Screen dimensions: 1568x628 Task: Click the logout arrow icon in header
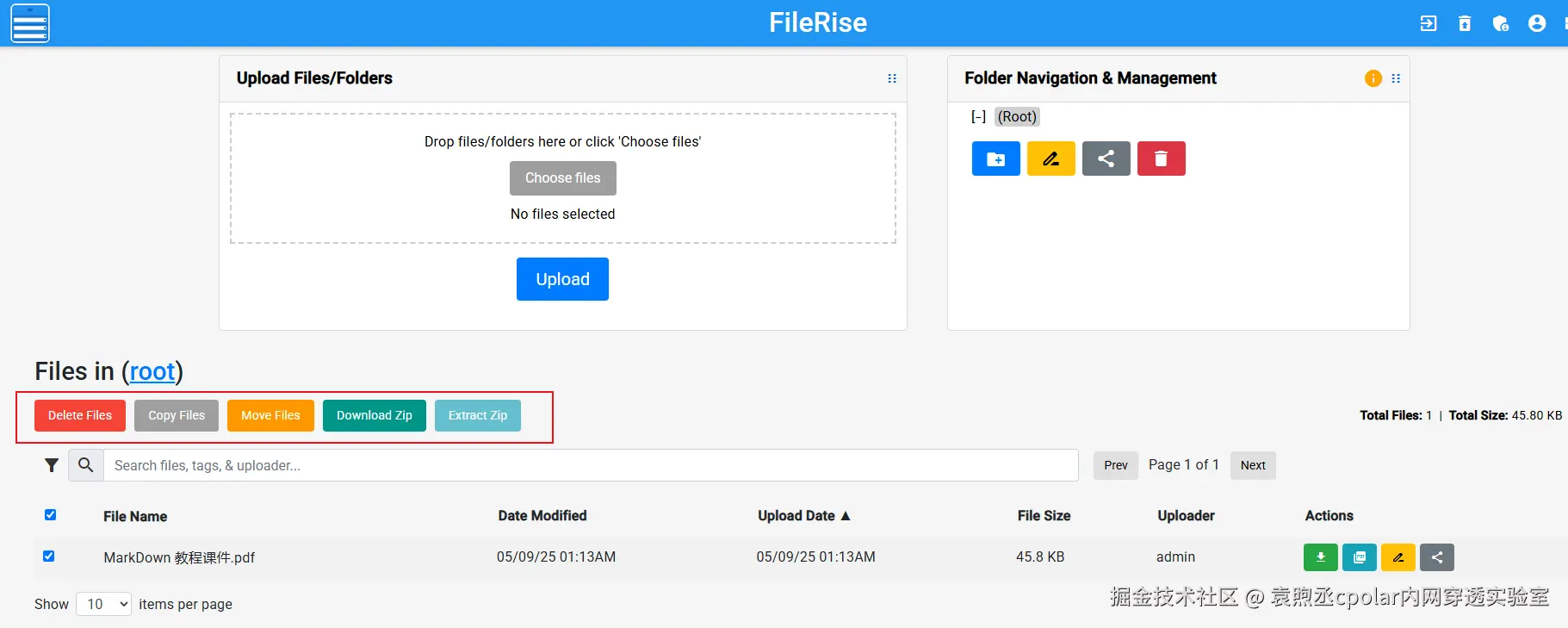pos(1429,23)
